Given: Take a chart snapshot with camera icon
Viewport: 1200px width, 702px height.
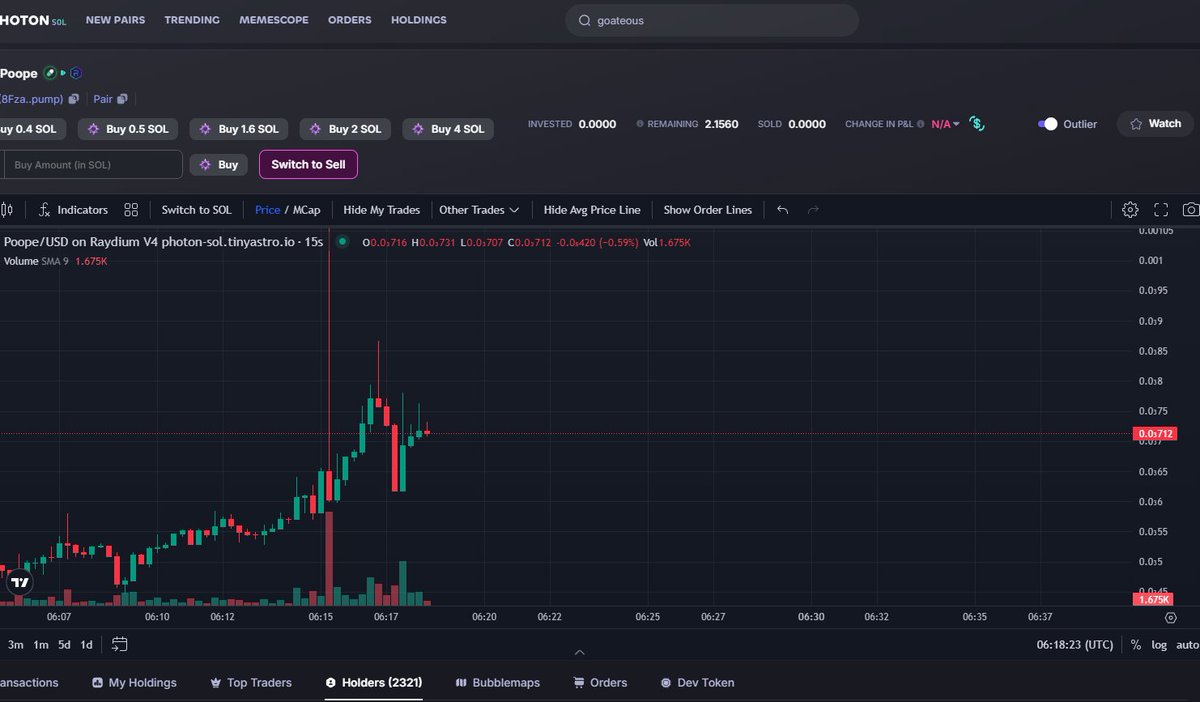Looking at the screenshot, I should (1191, 210).
